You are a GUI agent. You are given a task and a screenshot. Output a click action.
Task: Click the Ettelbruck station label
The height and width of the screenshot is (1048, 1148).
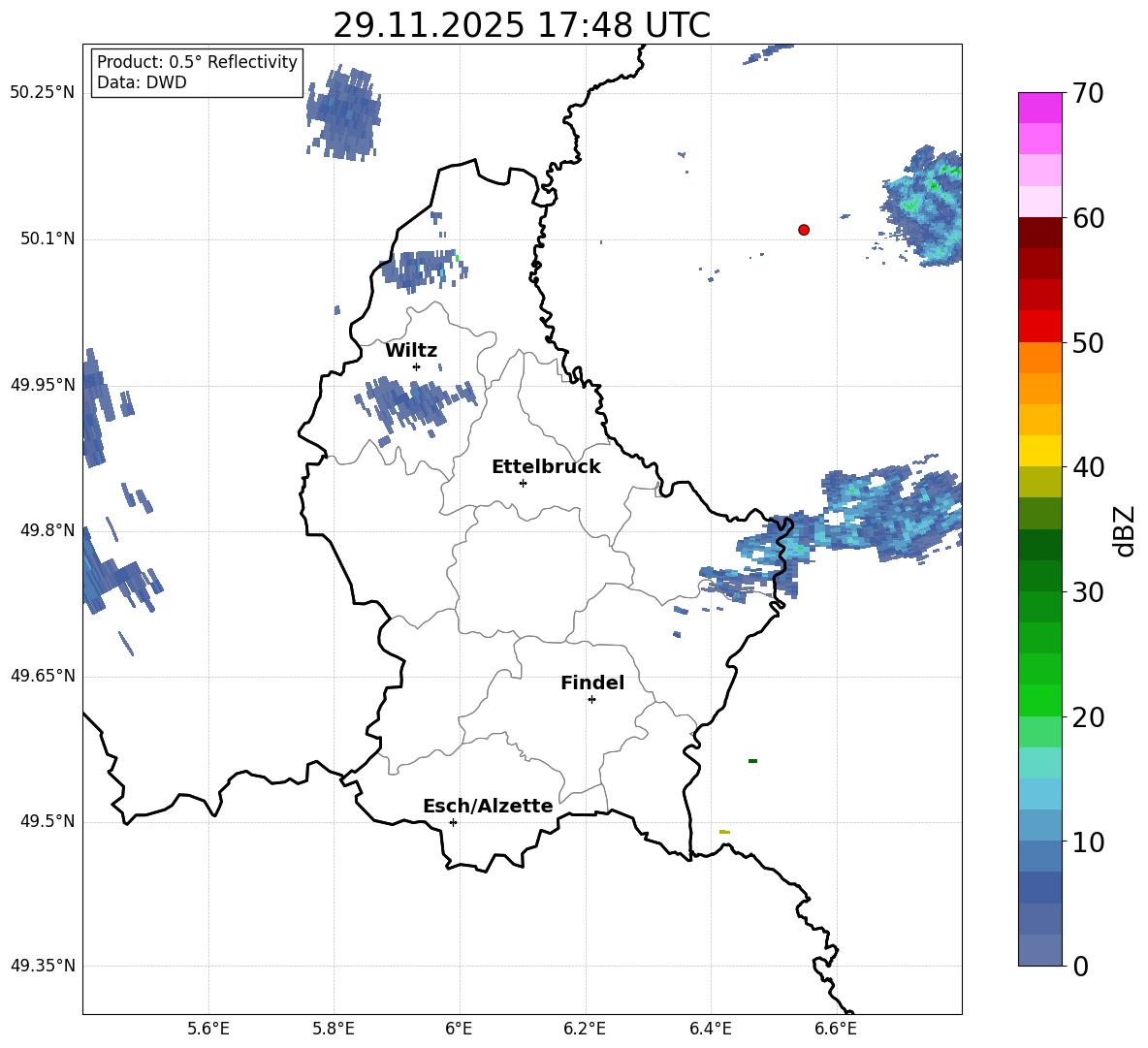[x=546, y=467]
